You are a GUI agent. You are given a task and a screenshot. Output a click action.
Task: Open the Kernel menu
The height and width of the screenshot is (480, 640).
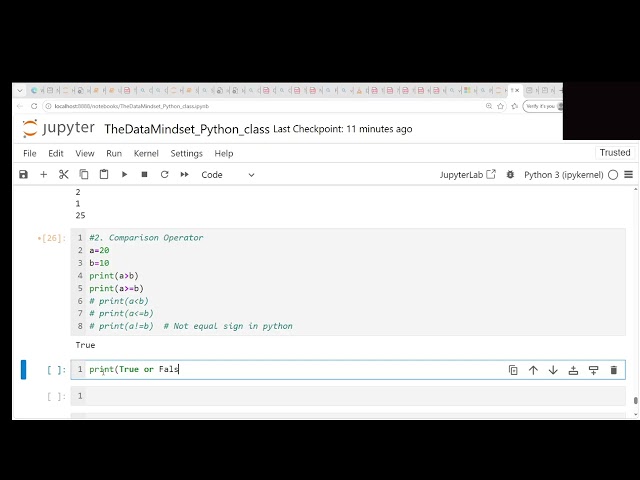coord(146,153)
